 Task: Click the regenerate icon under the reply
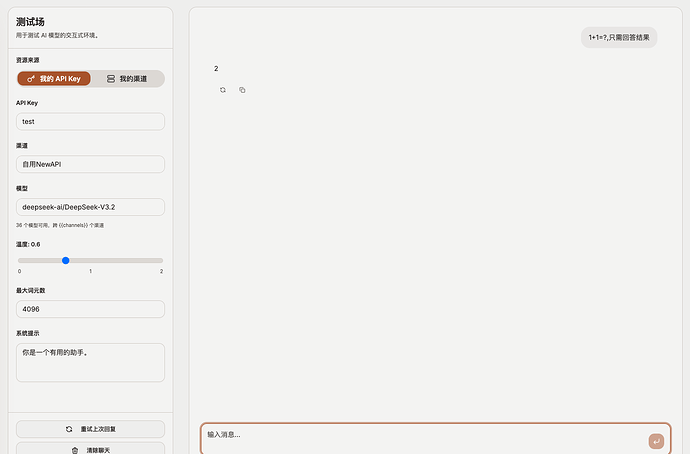223,90
